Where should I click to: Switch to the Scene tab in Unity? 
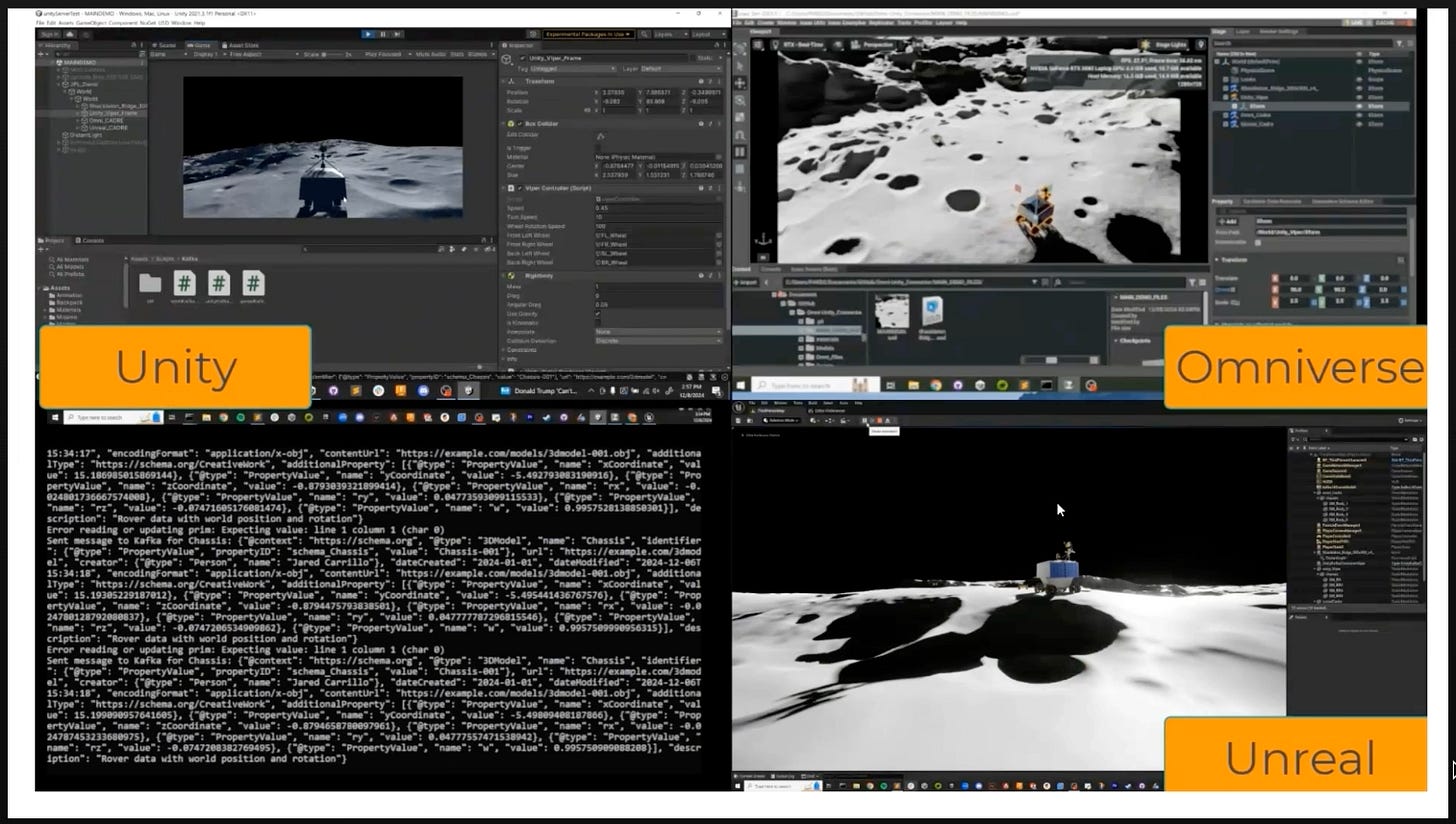coord(166,45)
